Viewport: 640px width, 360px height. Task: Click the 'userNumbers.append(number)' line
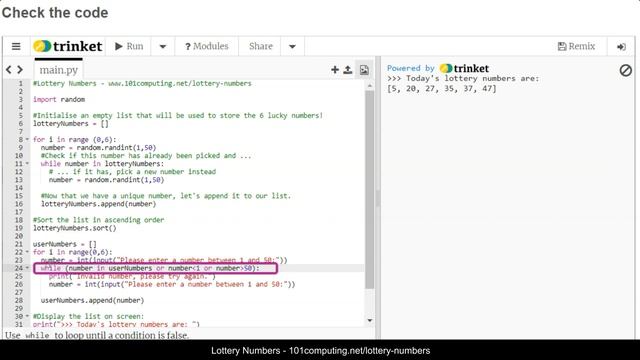point(93,300)
